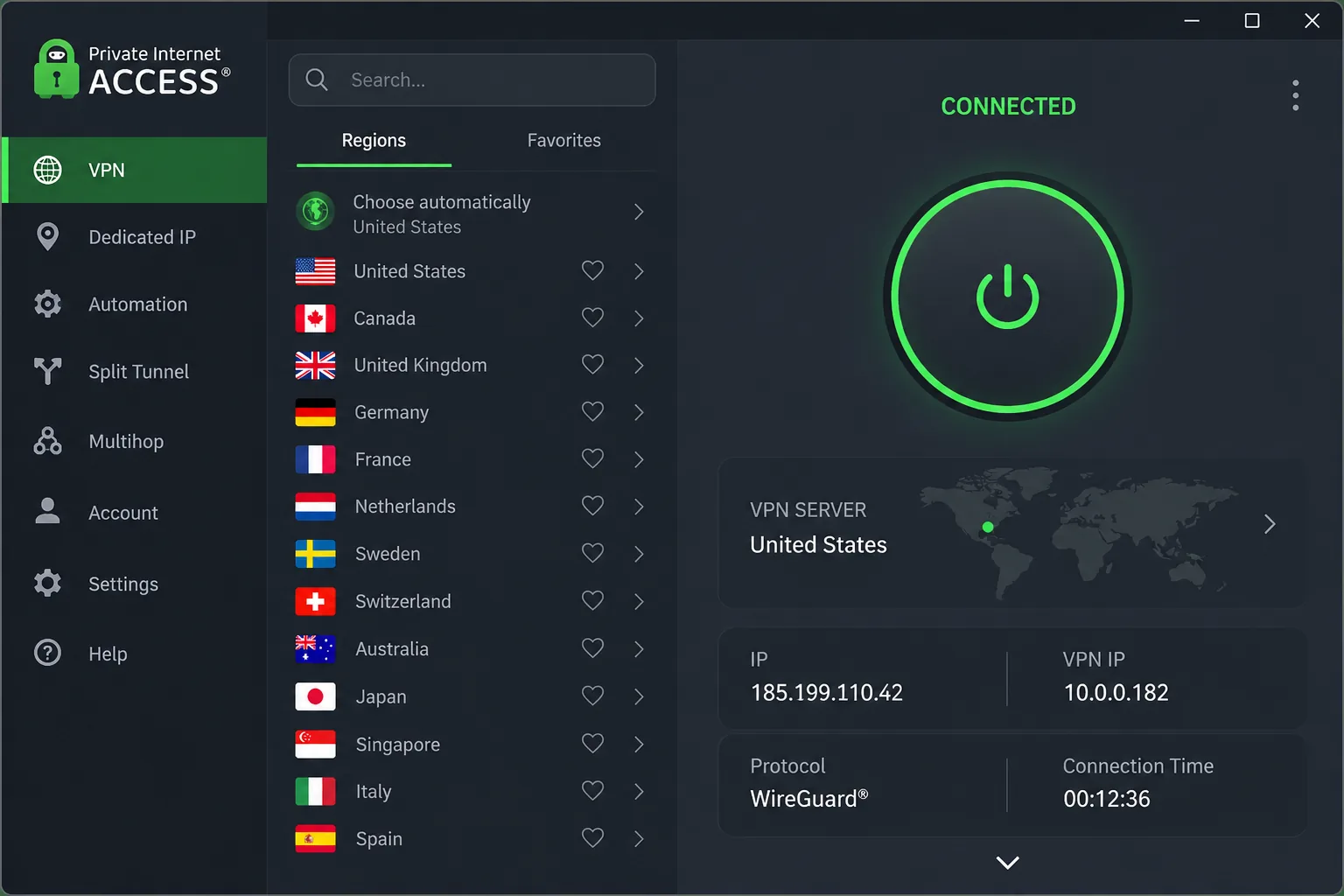The width and height of the screenshot is (1344, 896).
Task: Open the VPN globe icon section
Action: [47, 170]
